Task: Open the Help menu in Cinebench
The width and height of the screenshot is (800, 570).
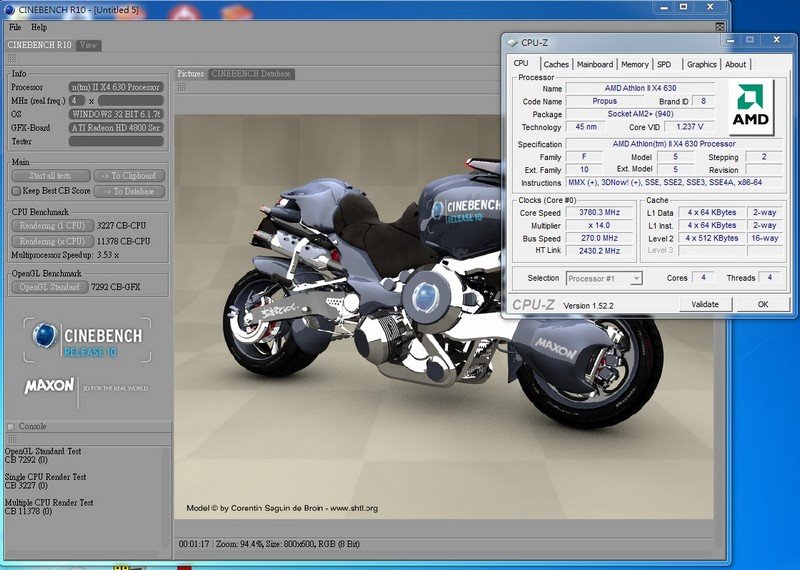Action: click(38, 28)
